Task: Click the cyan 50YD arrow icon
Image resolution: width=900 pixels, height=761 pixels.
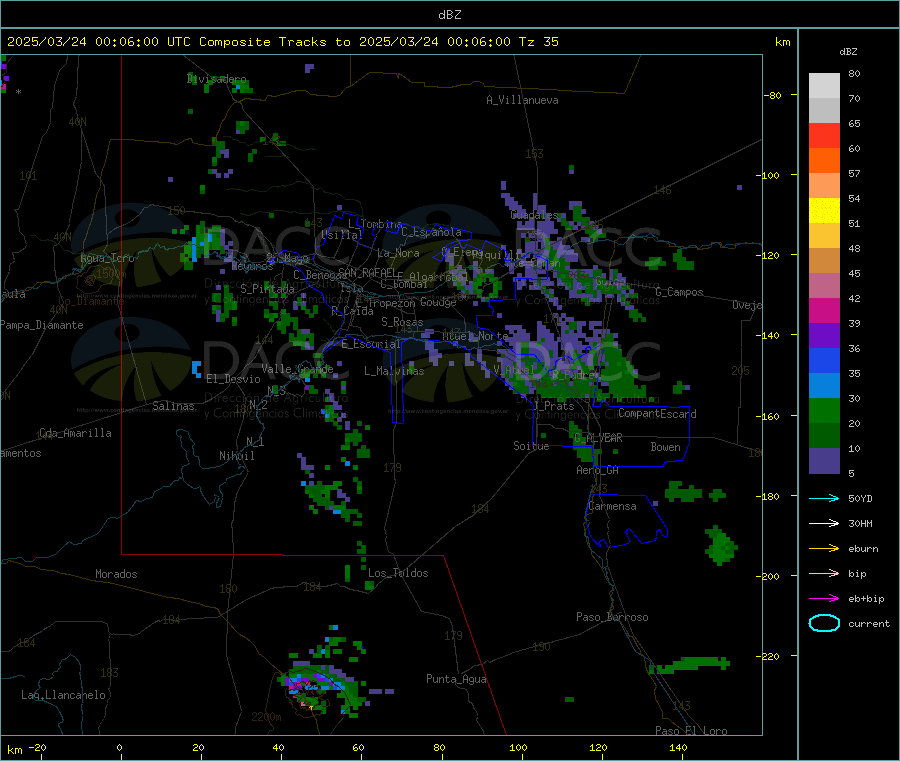Action: pos(824,498)
